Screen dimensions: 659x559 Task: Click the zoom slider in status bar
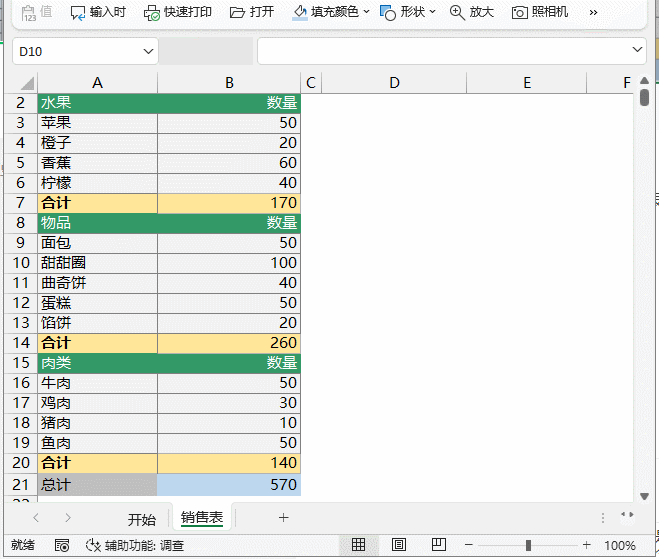tap(528, 545)
